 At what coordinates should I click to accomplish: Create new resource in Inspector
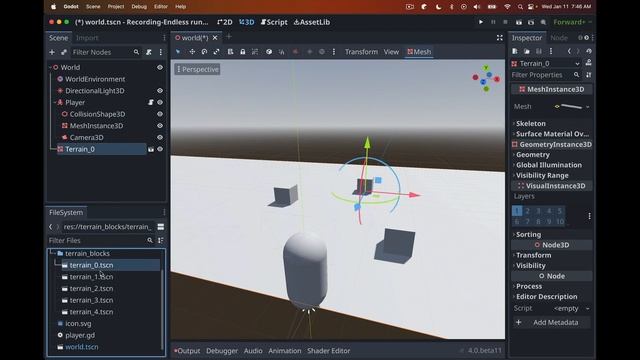click(x=515, y=51)
